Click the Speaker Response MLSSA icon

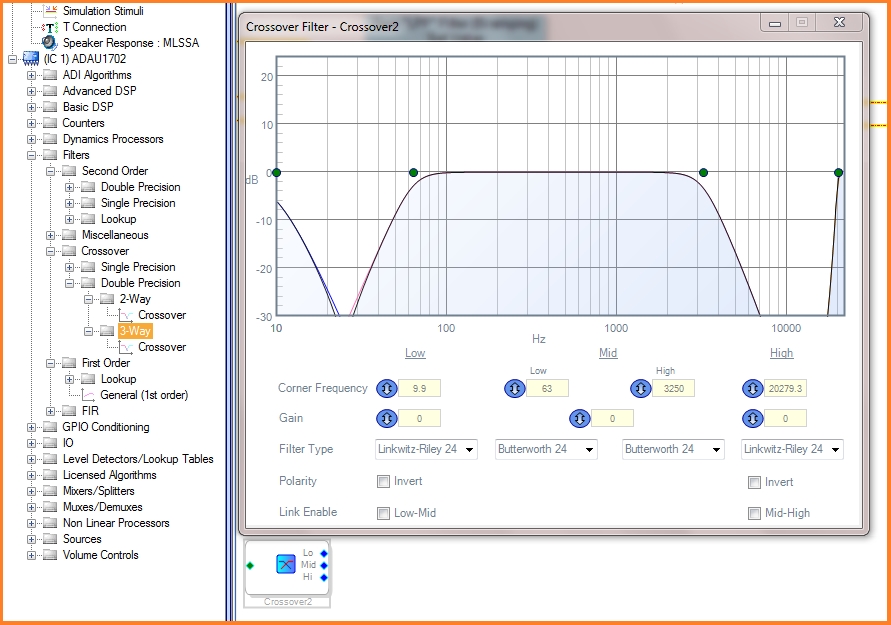coord(50,43)
